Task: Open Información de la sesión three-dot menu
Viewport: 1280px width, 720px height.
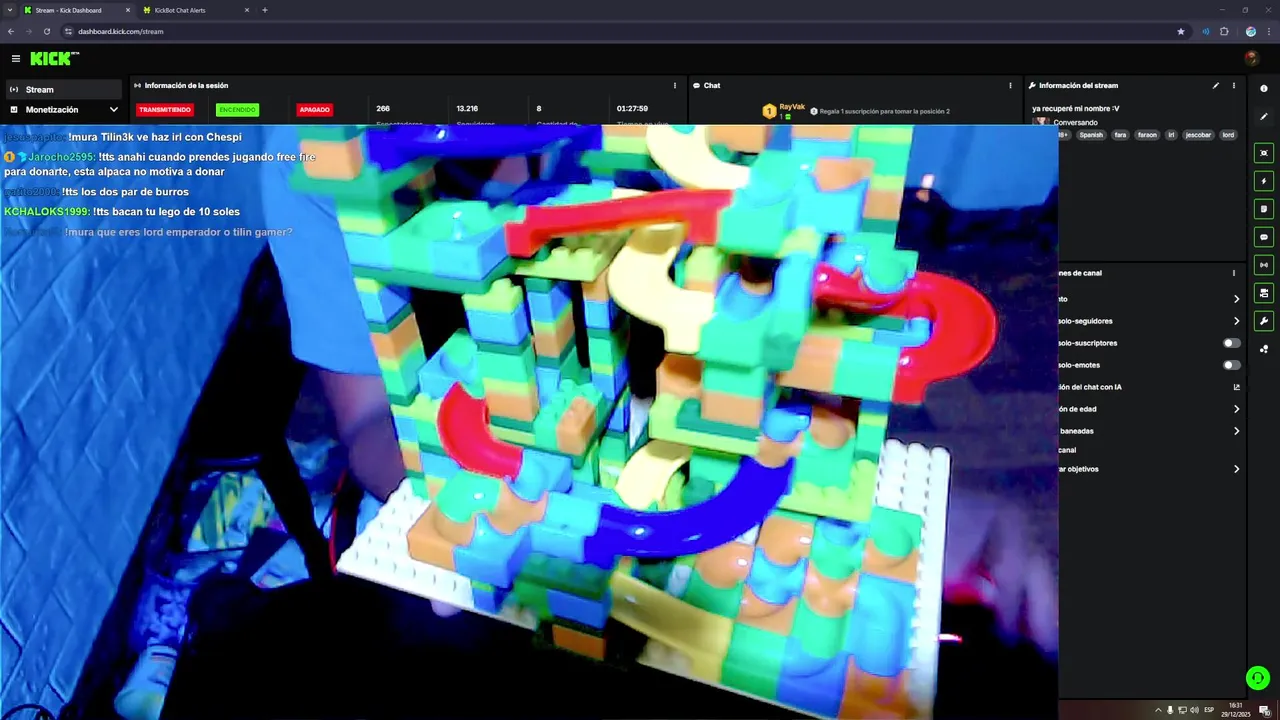Action: (675, 86)
